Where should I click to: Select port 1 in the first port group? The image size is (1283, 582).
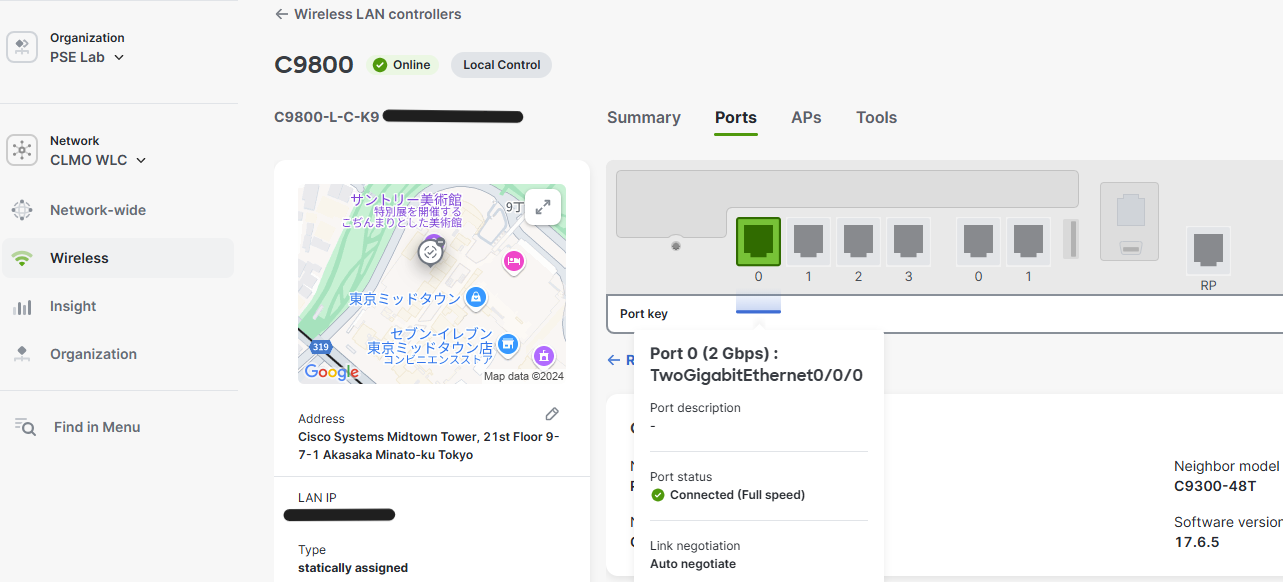click(x=808, y=241)
